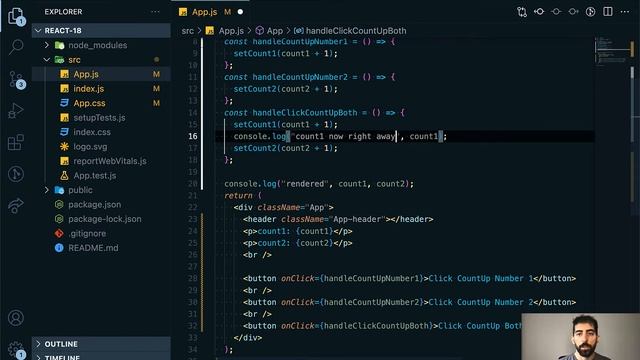Click the go to previous change icon

[539, 12]
